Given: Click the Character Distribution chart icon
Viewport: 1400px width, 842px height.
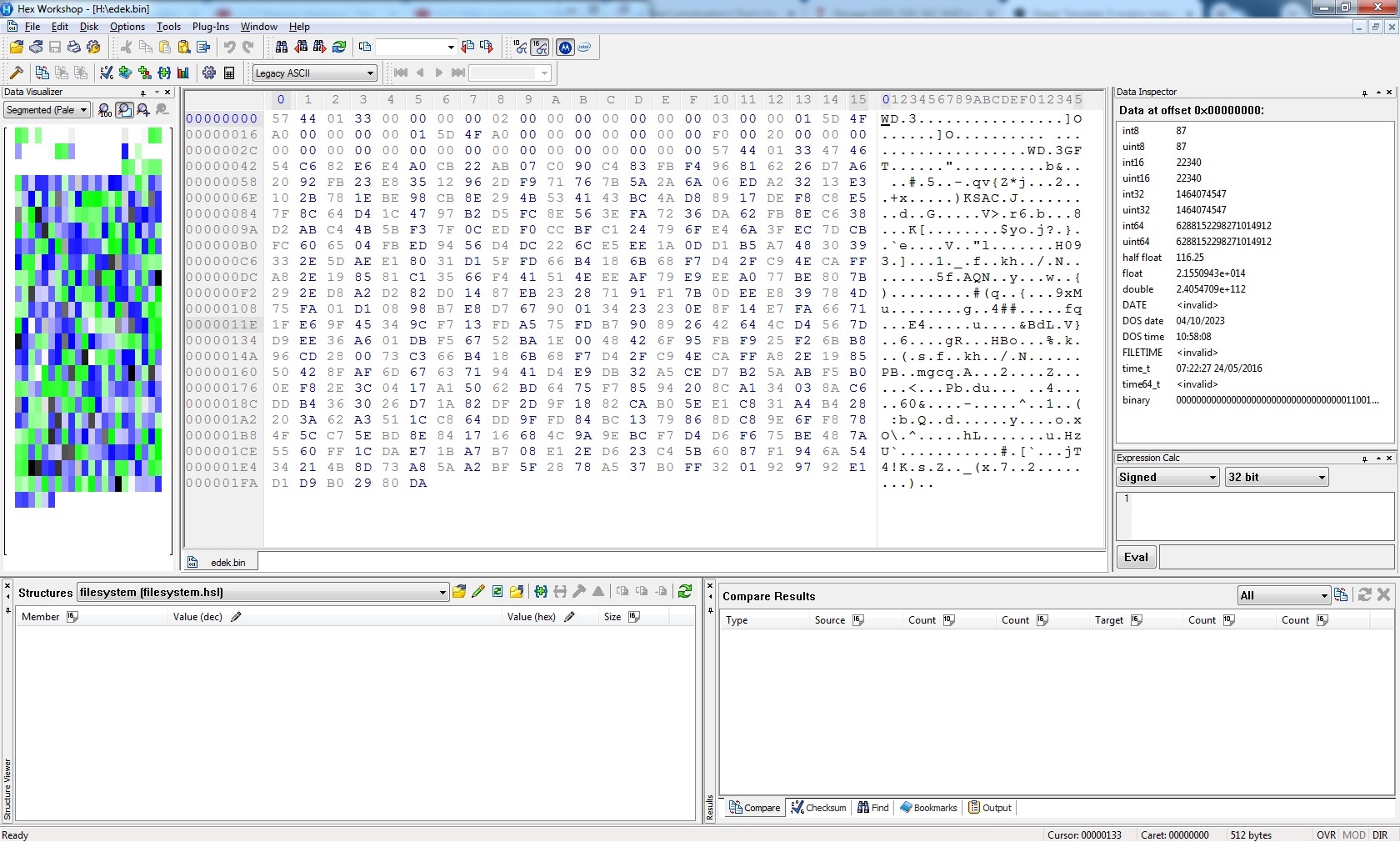Looking at the screenshot, I should [x=183, y=73].
